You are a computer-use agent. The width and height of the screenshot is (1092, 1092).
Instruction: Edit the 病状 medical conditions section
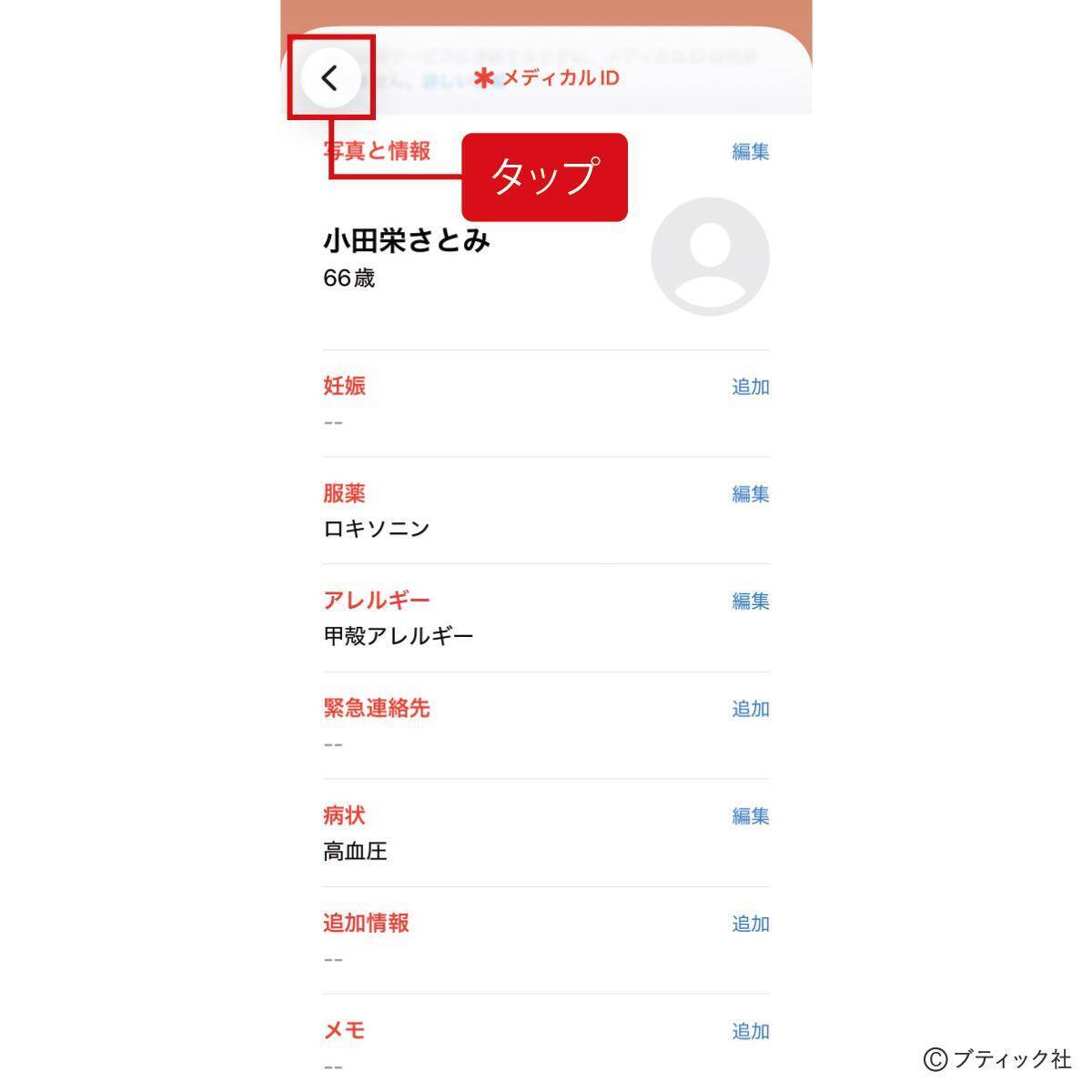(x=748, y=815)
